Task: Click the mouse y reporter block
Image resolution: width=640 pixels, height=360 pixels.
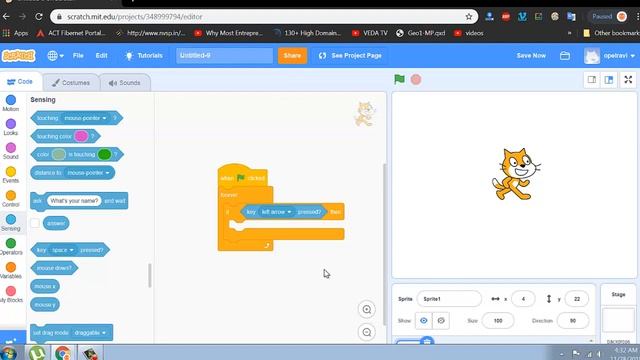Action: pos(44,304)
